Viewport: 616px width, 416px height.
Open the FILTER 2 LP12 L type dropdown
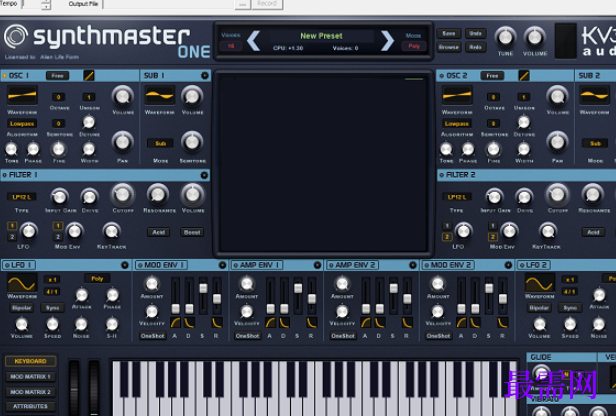pos(456,197)
